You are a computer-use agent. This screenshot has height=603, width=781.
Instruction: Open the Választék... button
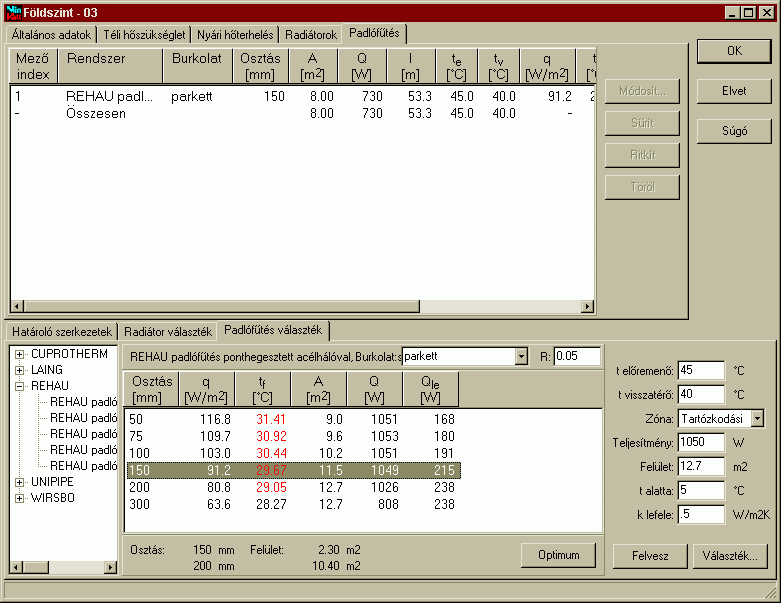click(x=730, y=556)
